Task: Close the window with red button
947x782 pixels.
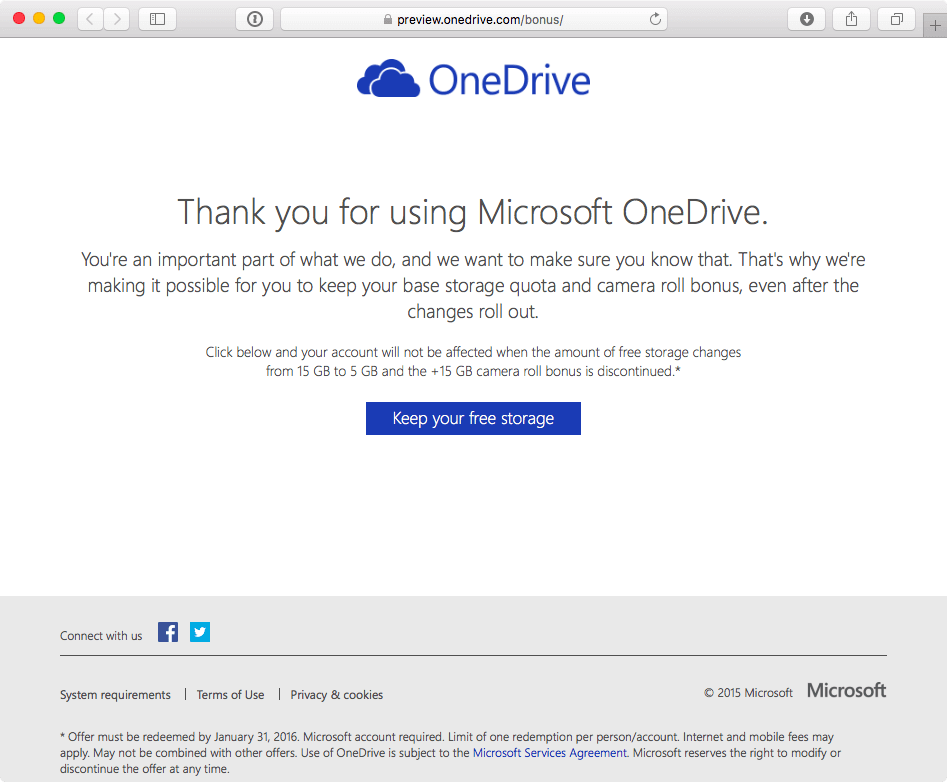Action: click(x=19, y=18)
